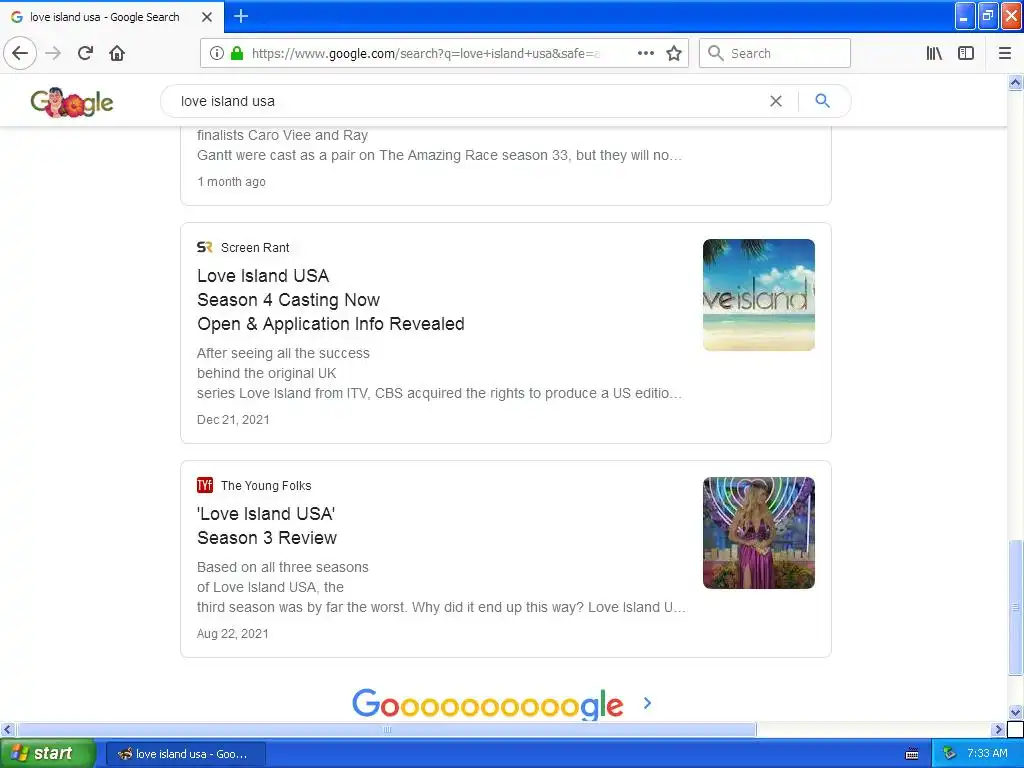Click the Goooooooooogle pagination logo
This screenshot has height=768, width=1024.
point(487,704)
